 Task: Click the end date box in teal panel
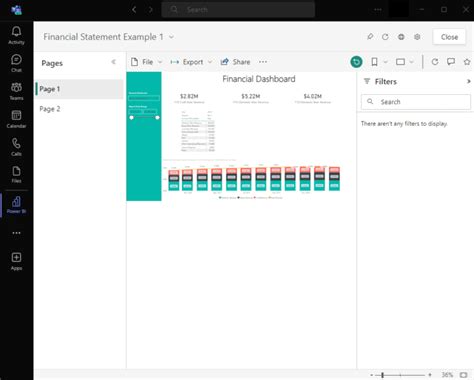[x=151, y=111]
